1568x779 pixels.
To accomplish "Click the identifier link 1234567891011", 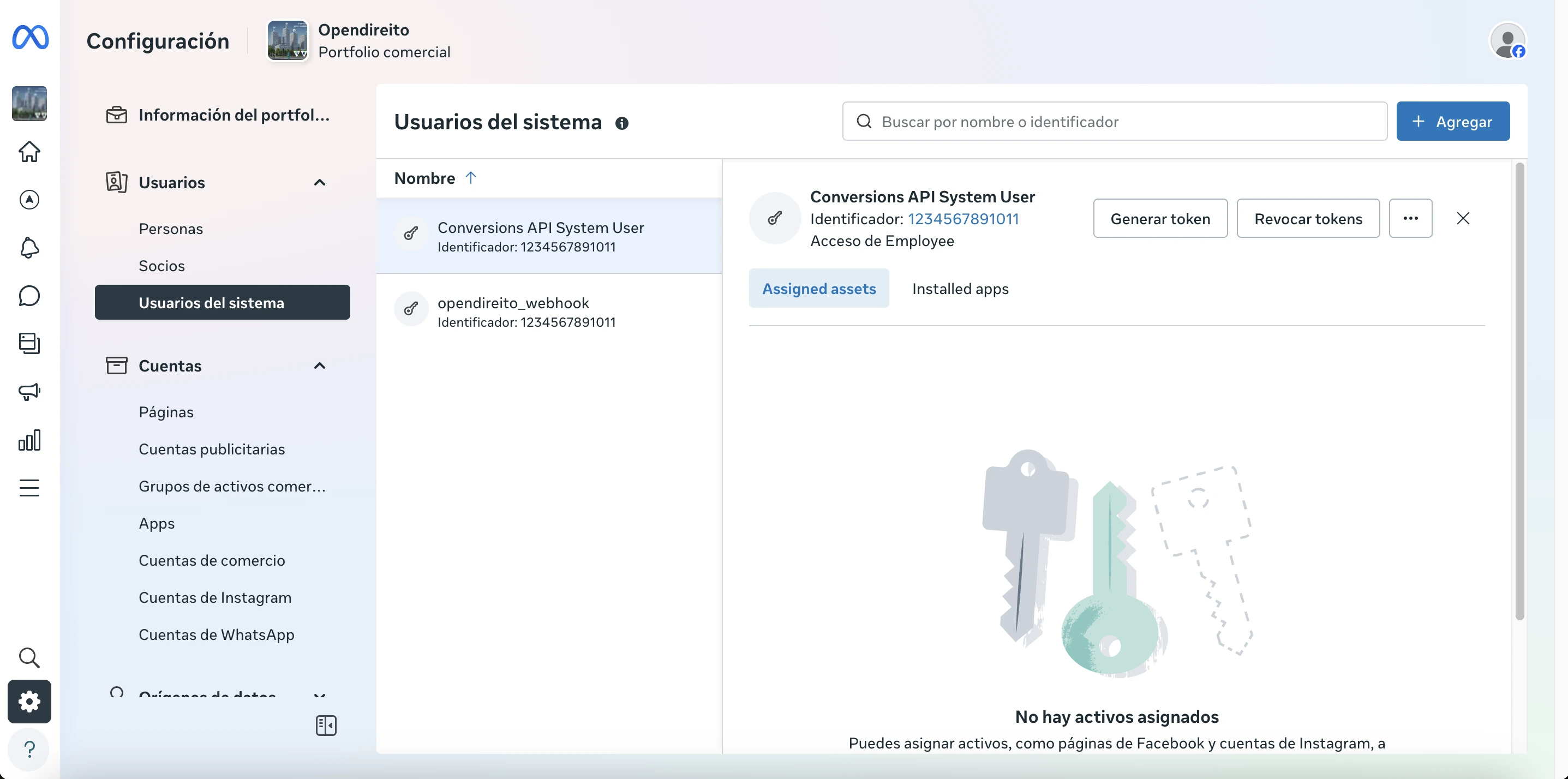I will pyautogui.click(x=963, y=219).
